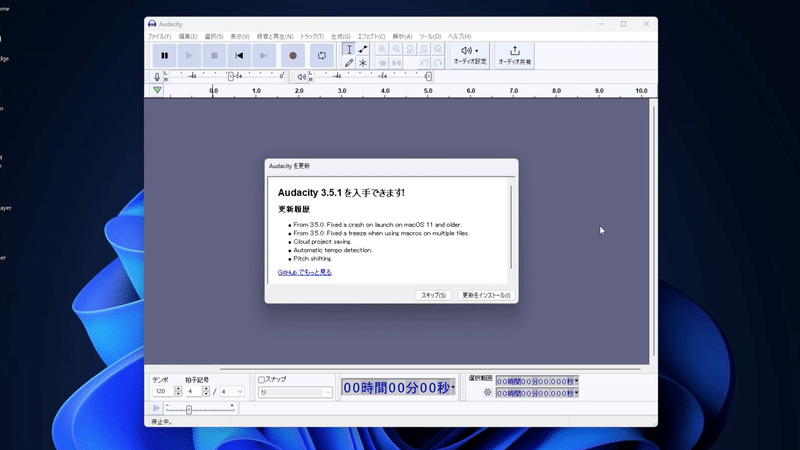Open the 表示(V) menu
The height and width of the screenshot is (450, 800).
coord(240,37)
